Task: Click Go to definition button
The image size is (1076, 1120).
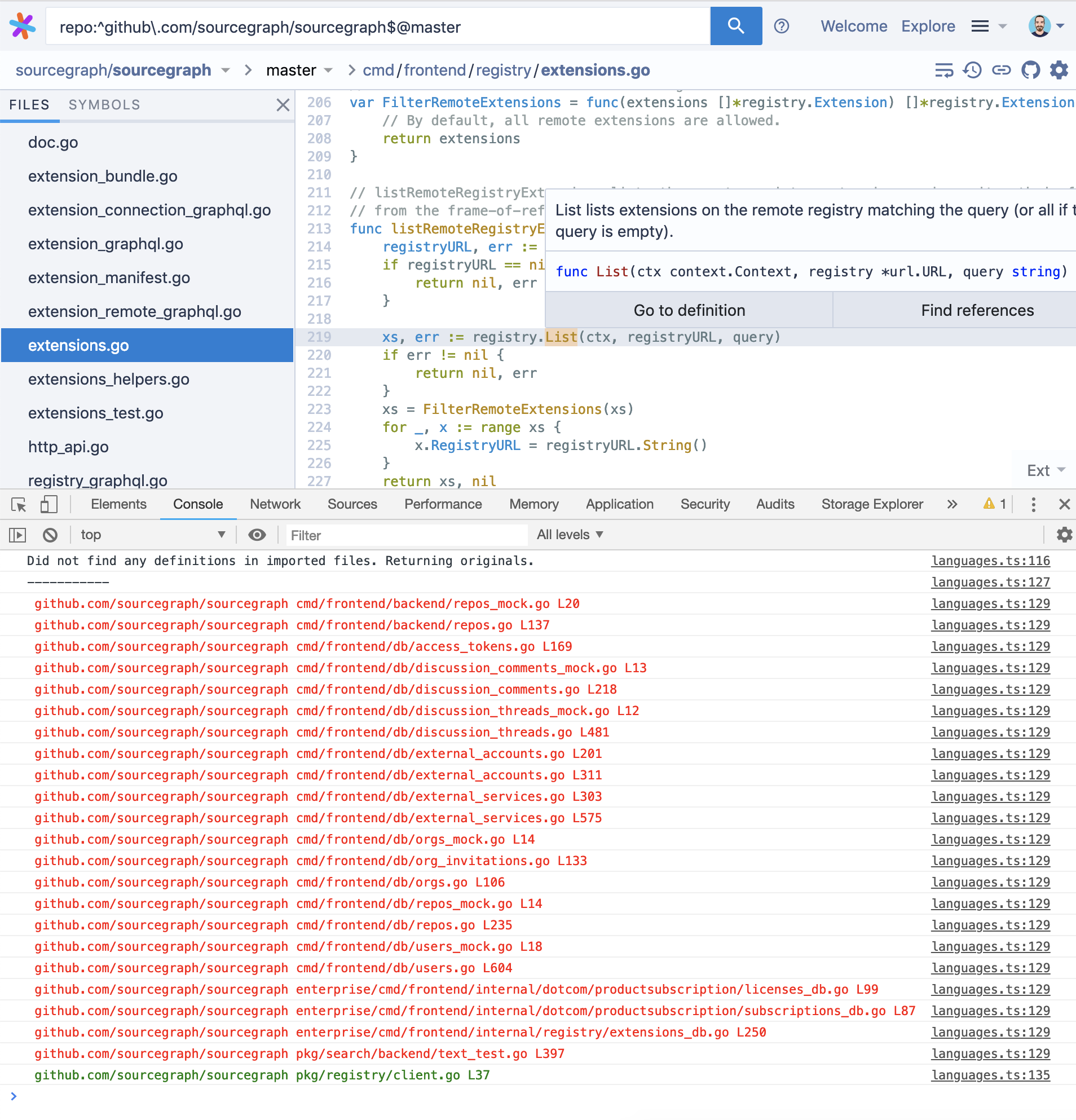Action: coord(690,311)
